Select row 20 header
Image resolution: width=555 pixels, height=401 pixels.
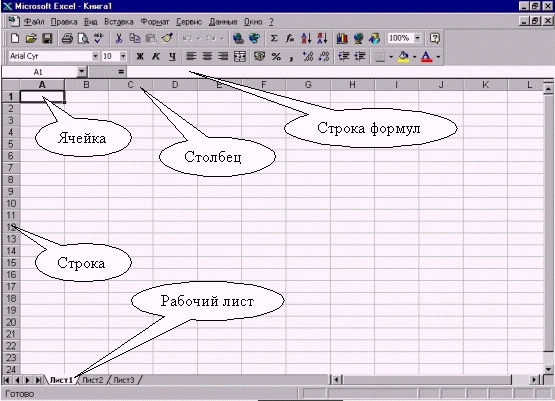tap(11, 322)
